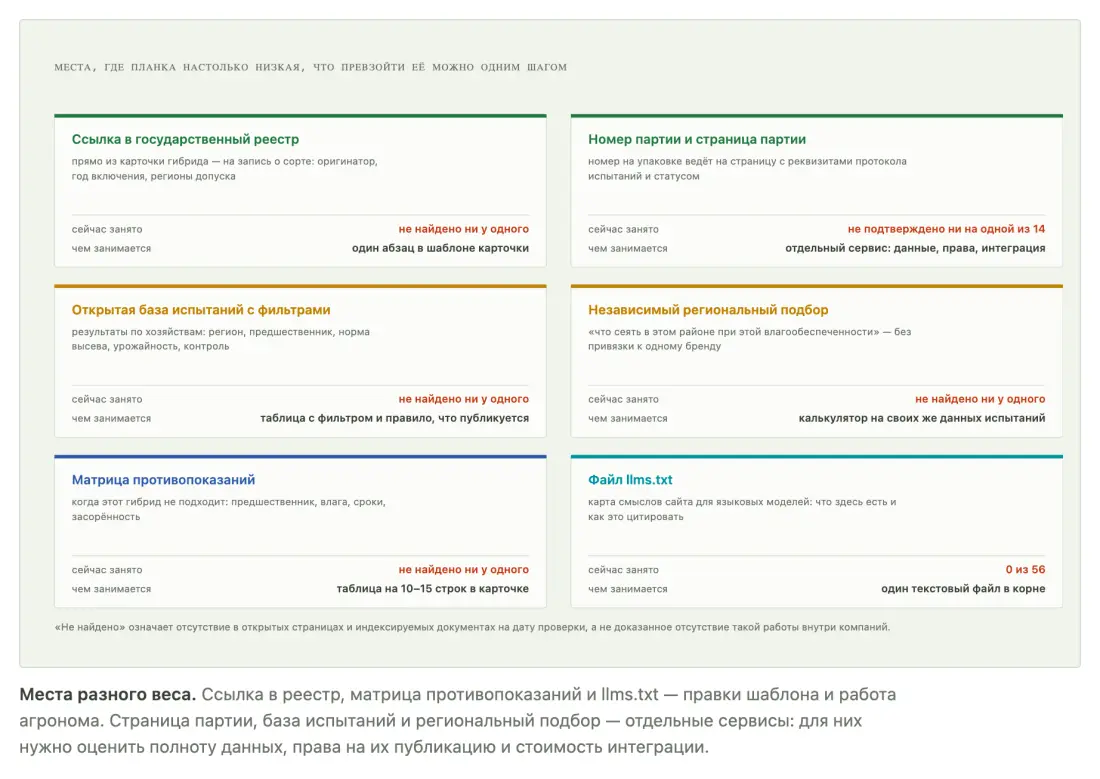Click "не найдено ни у одного" in the реестр card
The width and height of the screenshot is (1100, 779).
464,229
